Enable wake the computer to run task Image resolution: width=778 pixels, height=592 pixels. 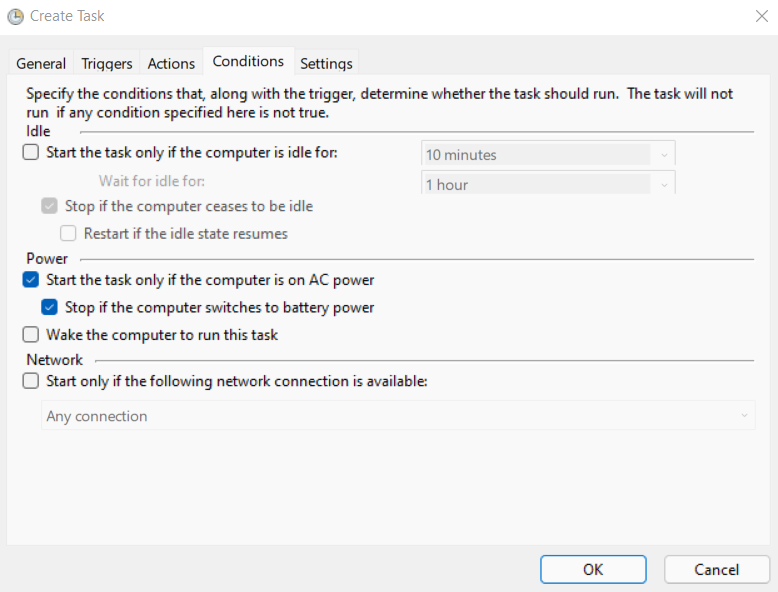31,334
